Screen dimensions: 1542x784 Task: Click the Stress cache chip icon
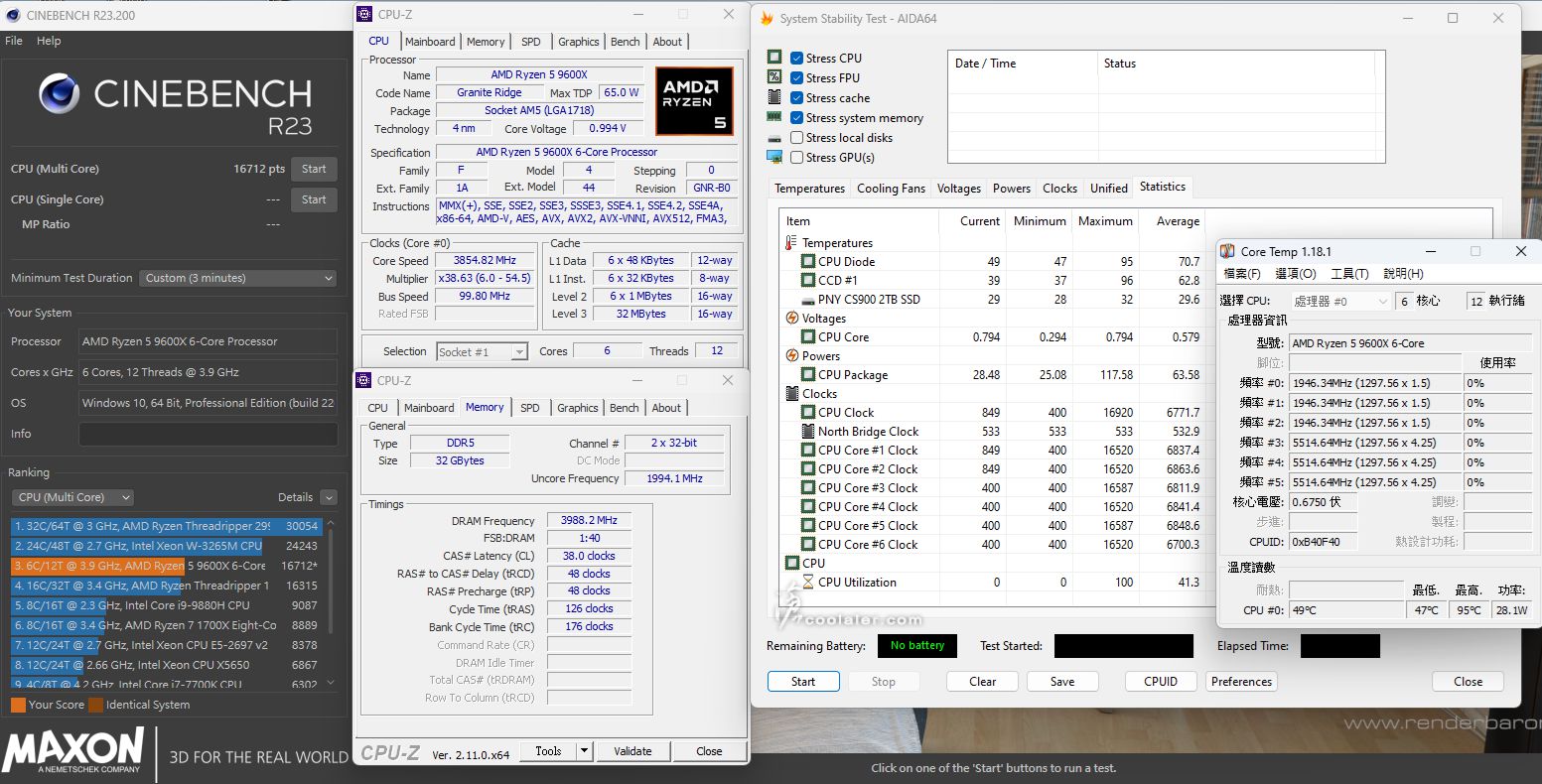pyautogui.click(x=774, y=97)
